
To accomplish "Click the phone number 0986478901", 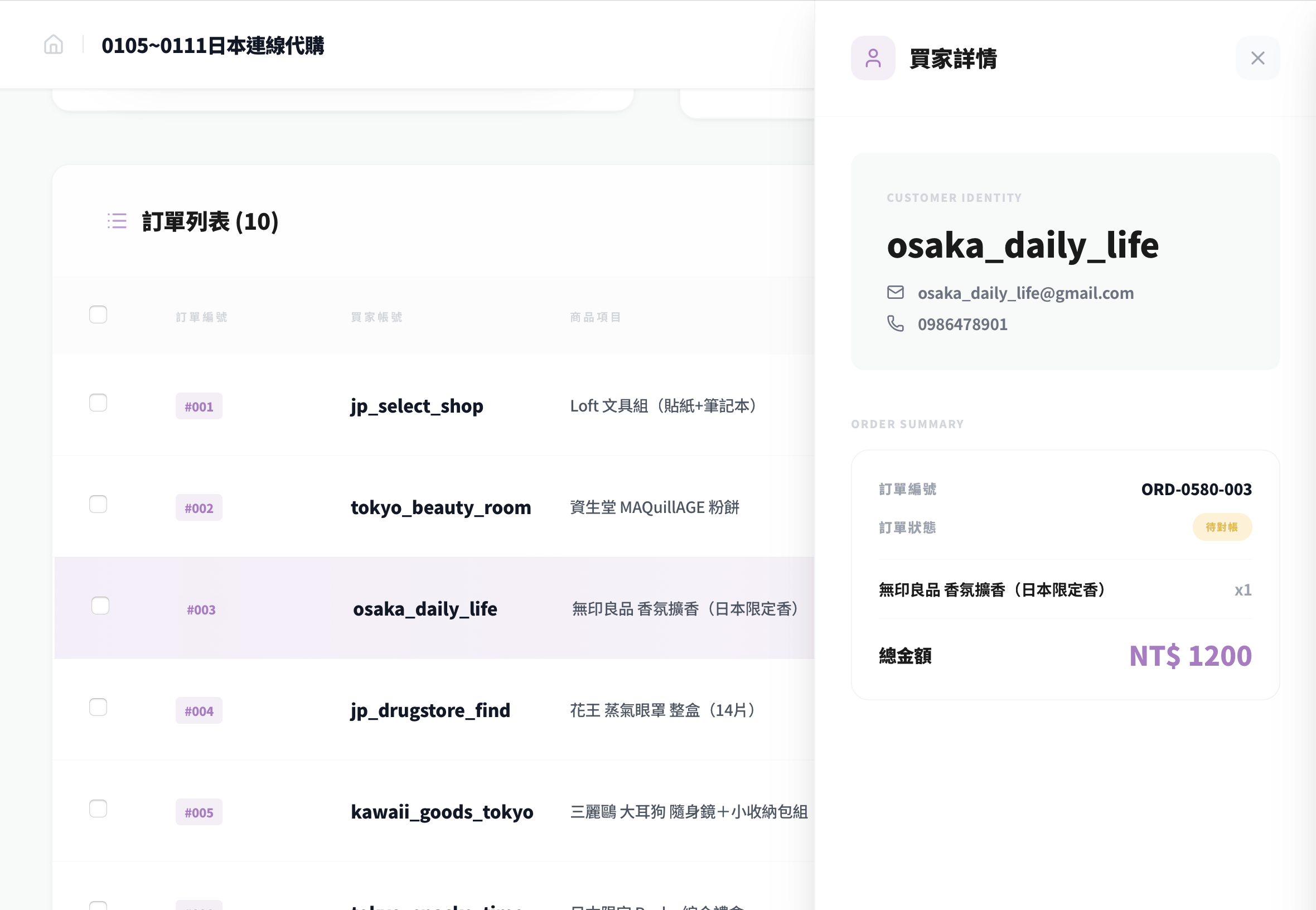I will pyautogui.click(x=962, y=325).
